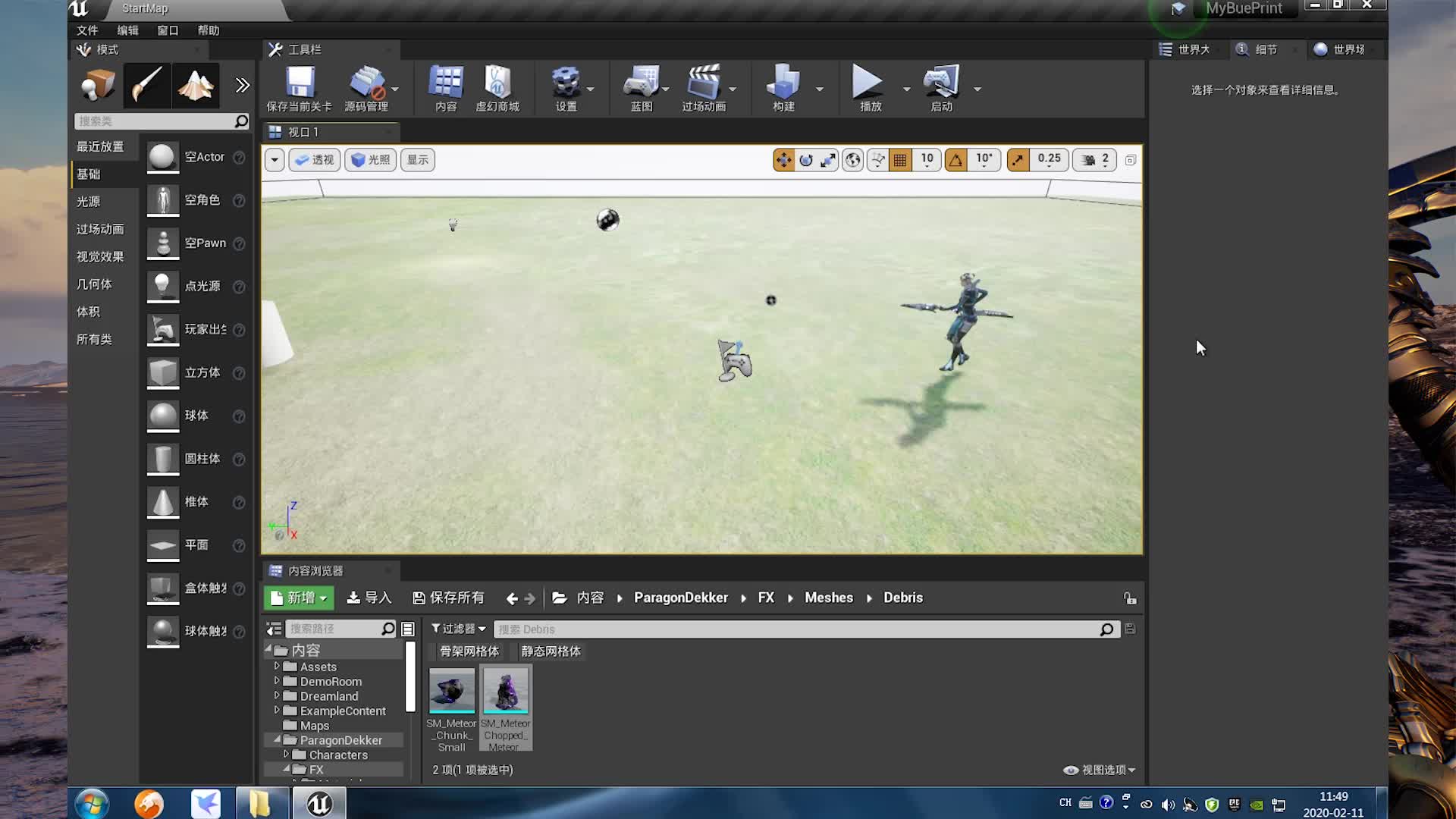Select the Landscape mode icon
This screenshot has height=819, width=1456.
pyautogui.click(x=196, y=86)
